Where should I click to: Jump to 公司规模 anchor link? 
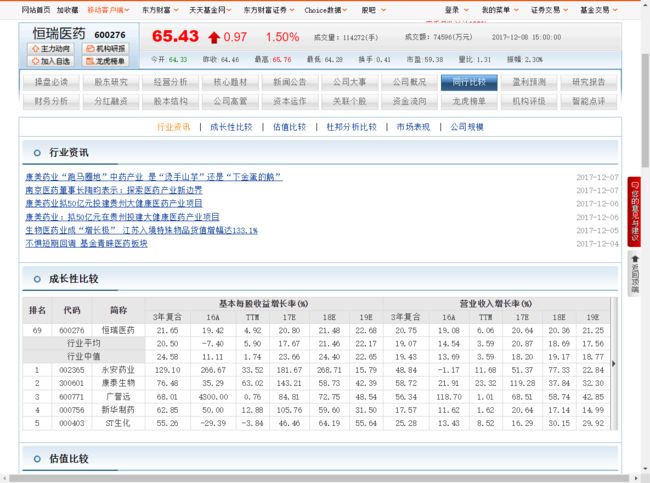pos(467,127)
